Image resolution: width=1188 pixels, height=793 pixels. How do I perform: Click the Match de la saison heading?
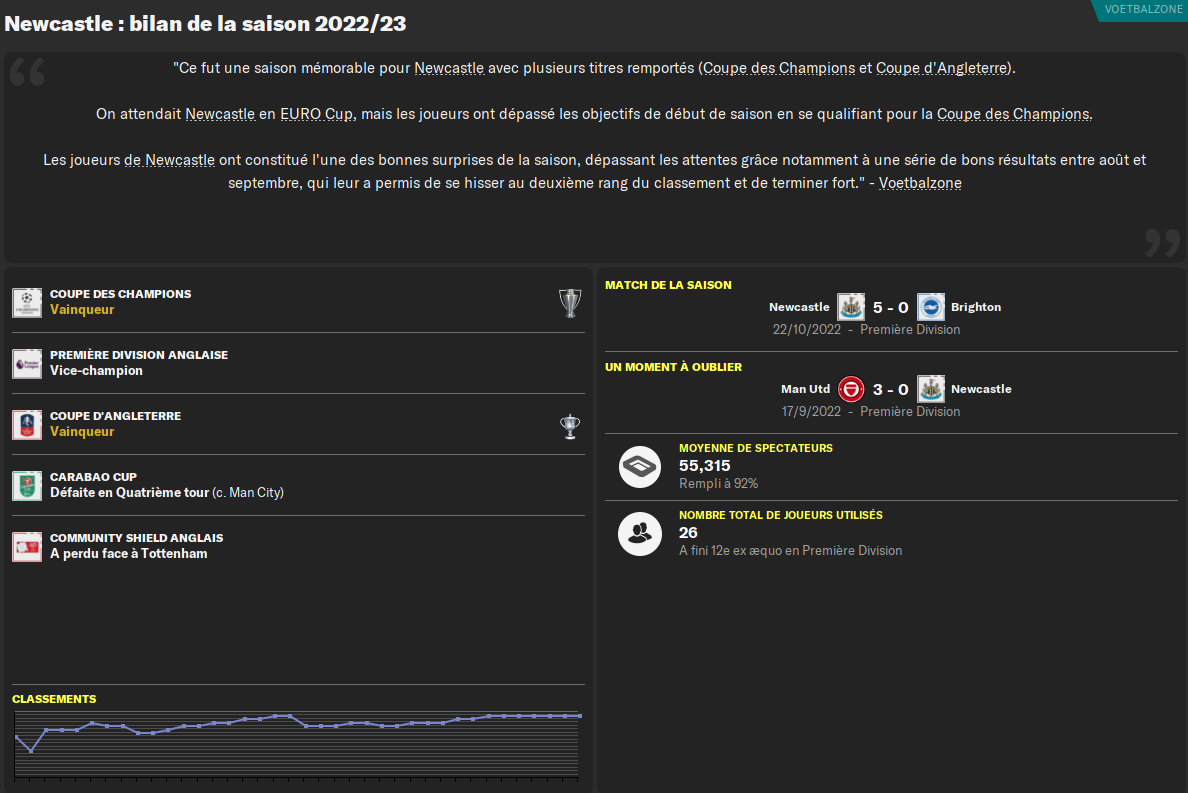[668, 286]
